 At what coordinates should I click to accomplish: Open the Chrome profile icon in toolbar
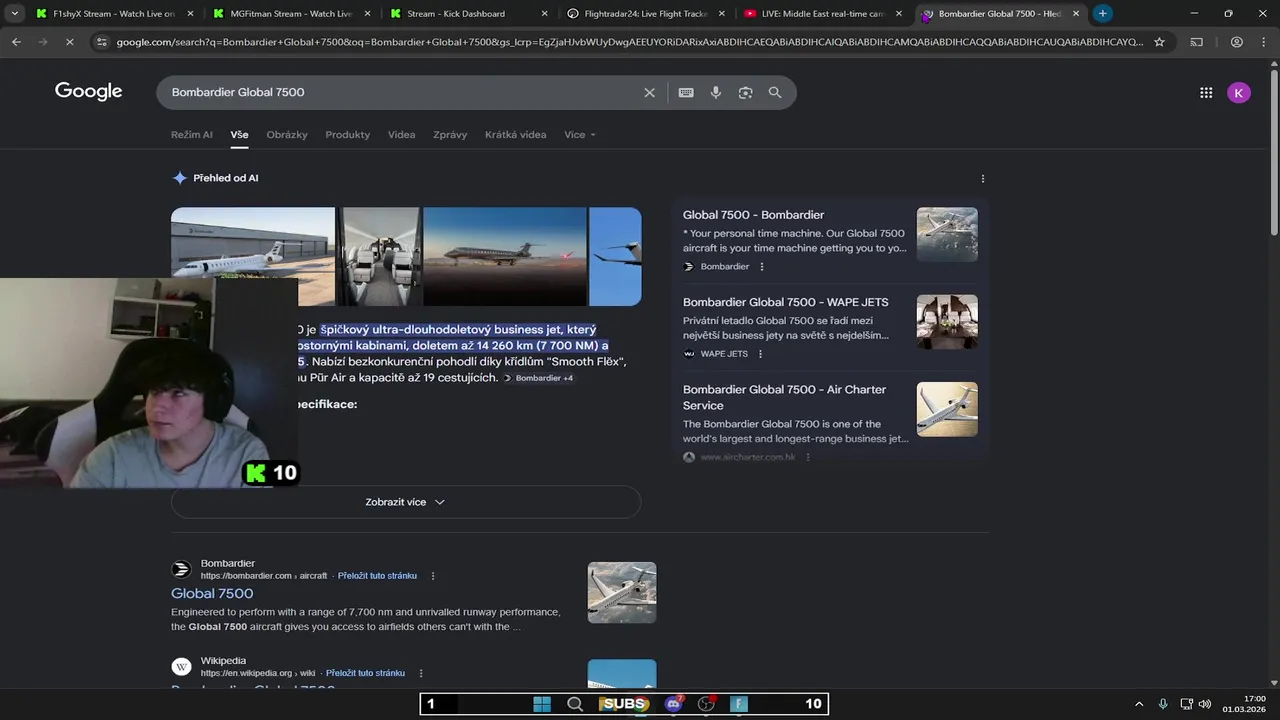(x=1237, y=42)
